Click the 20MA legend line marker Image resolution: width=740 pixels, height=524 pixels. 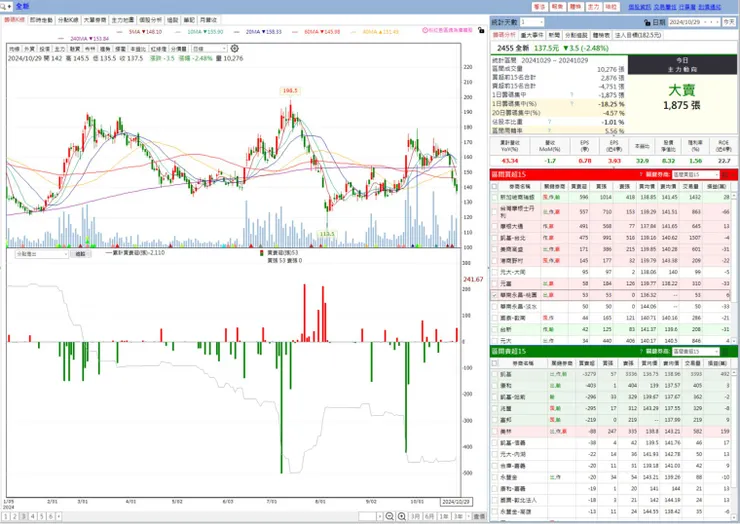pyautogui.click(x=236, y=32)
